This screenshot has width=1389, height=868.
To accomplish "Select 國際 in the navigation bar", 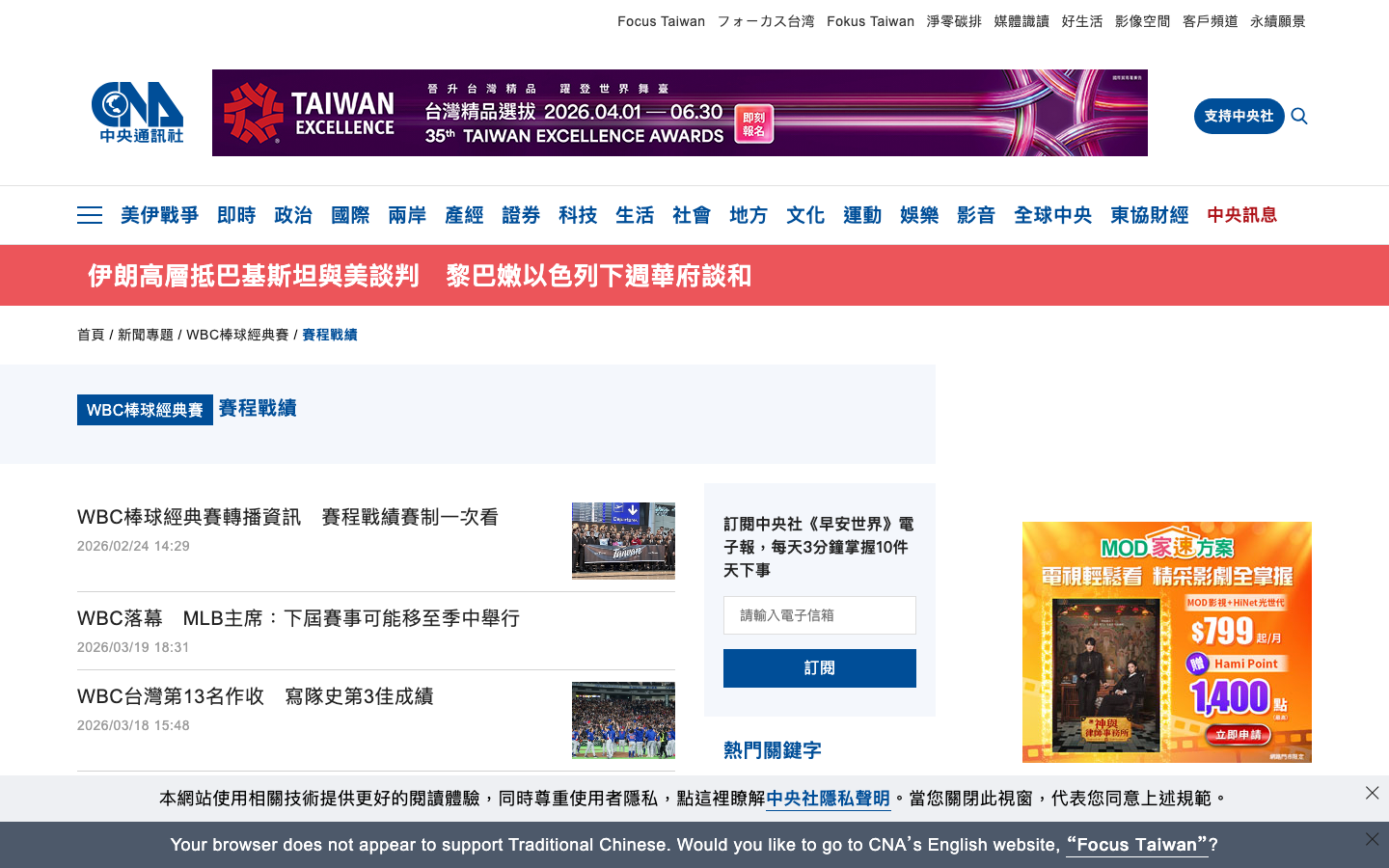I will point(350,215).
